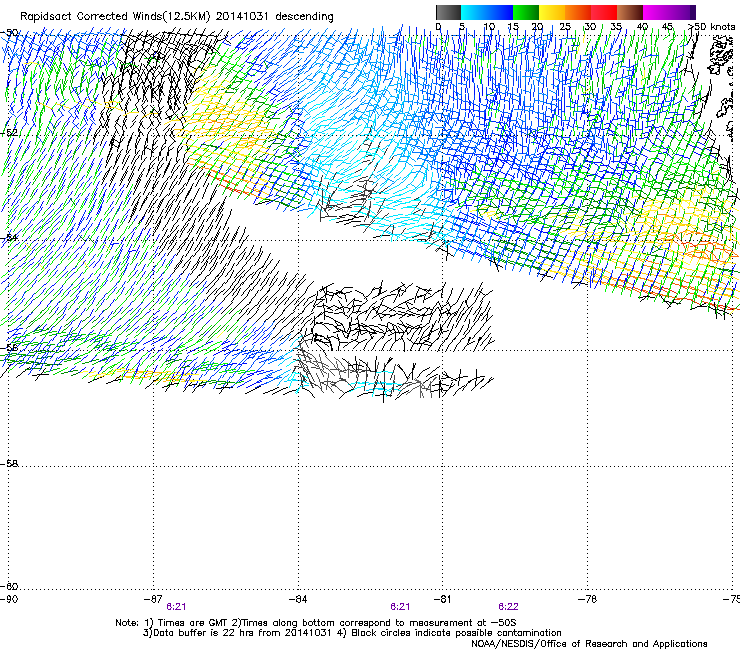
Task: Click the 'NOAA/NESDIS/Office of Research and Applications' credit
Action: point(589,643)
